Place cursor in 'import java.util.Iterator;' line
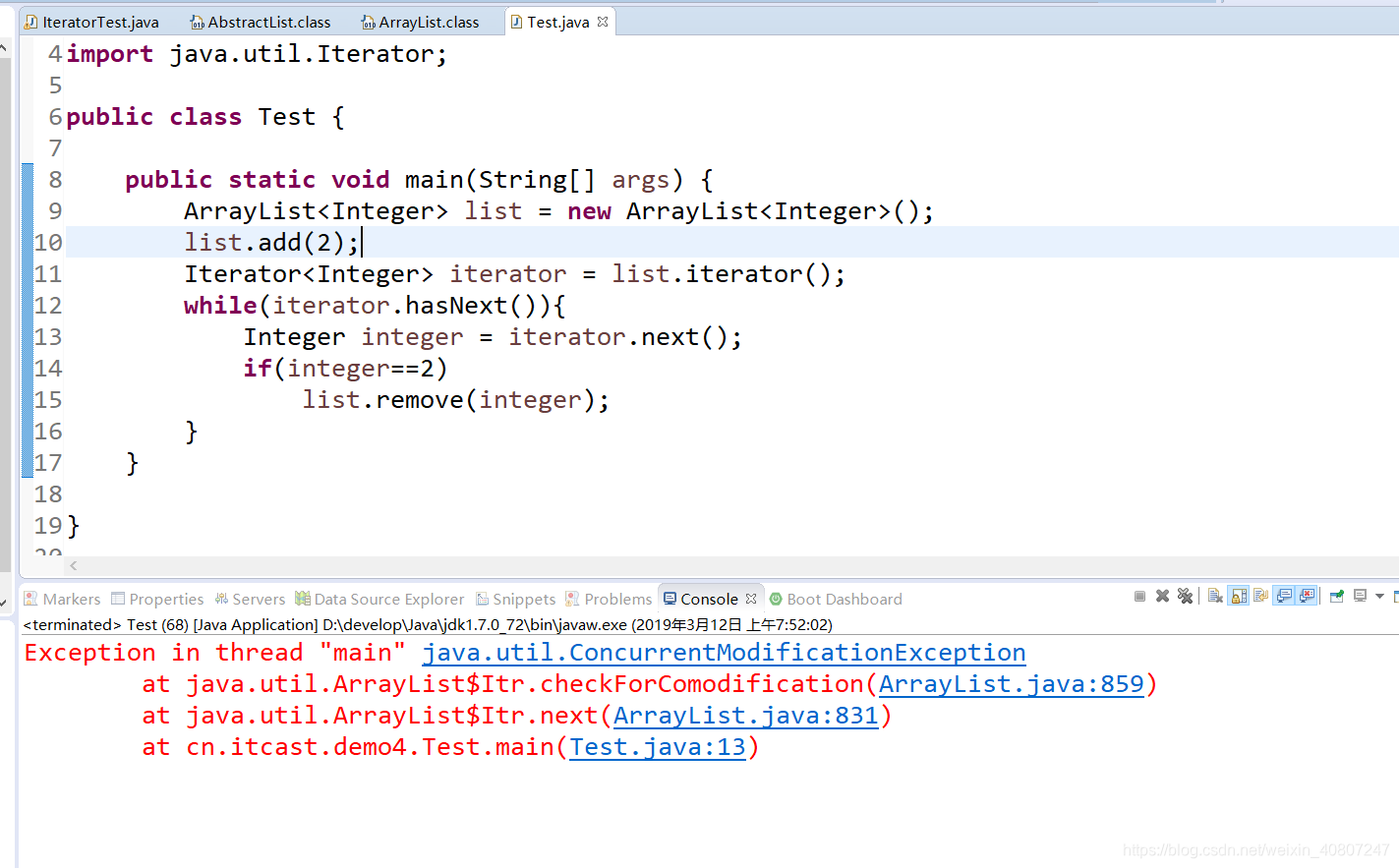This screenshot has width=1399, height=868. click(257, 54)
